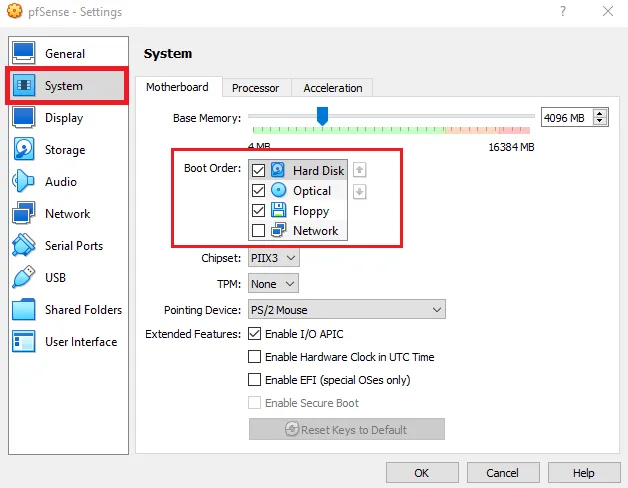
Task: Open the General settings icon
Action: tap(24, 53)
